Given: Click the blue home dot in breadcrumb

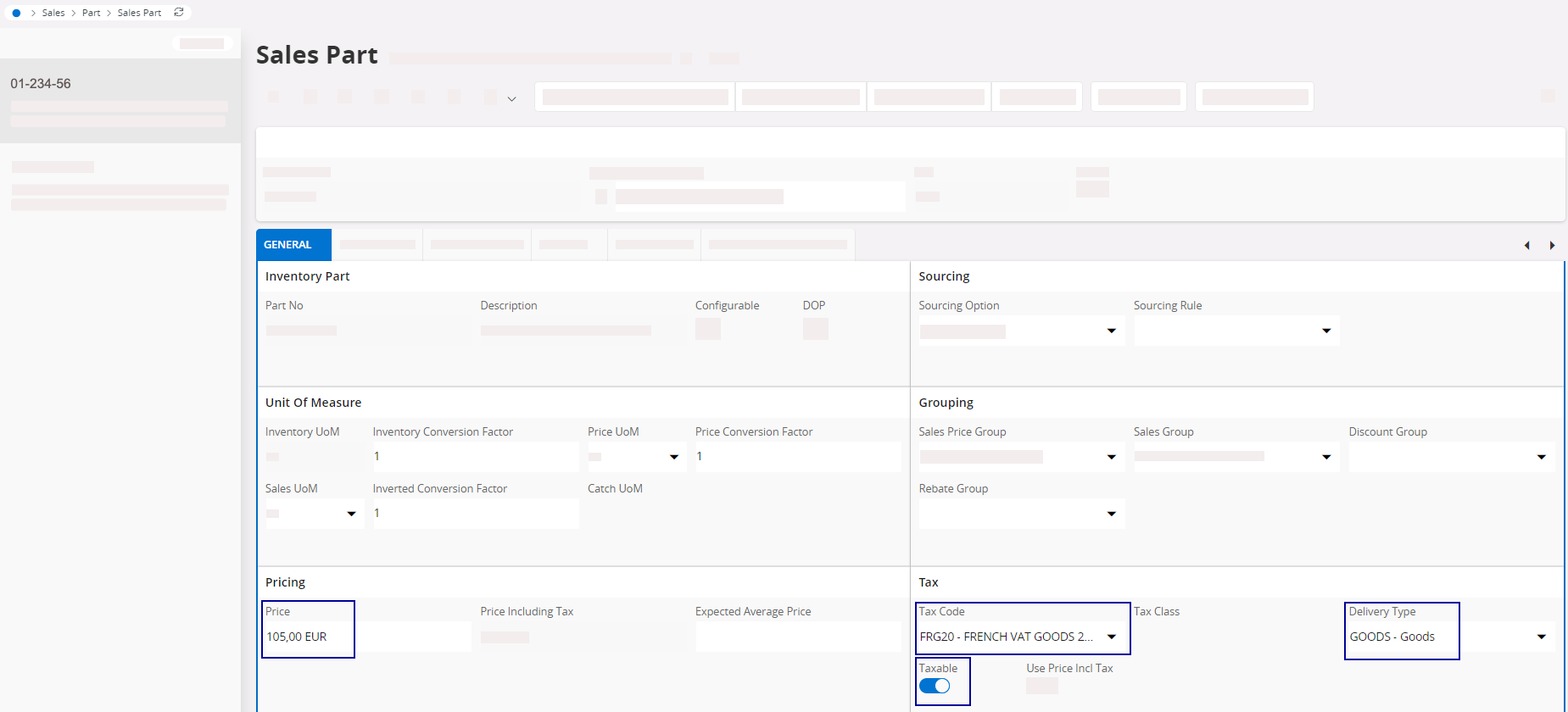Looking at the screenshot, I should pyautogui.click(x=16, y=13).
